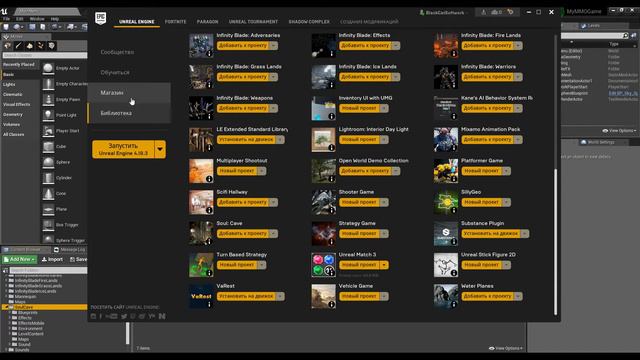
Task: Expand the Environment folder in content tree
Action: pyautogui.click(x=10, y=328)
